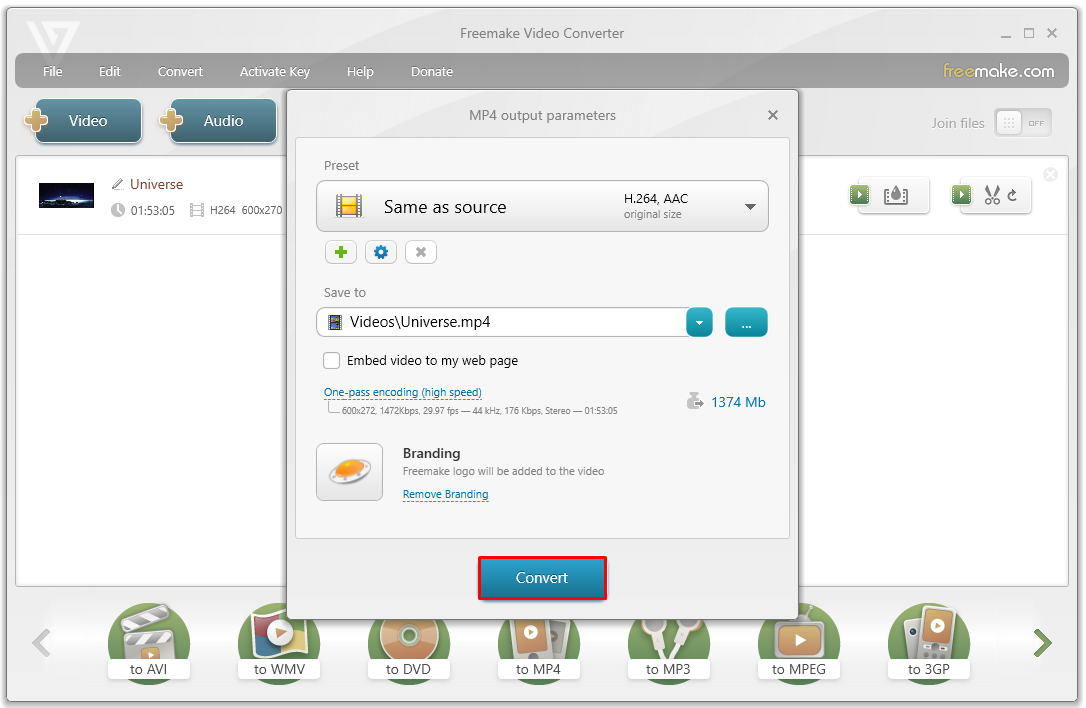Viewport: 1086px width, 708px height.
Task: Open the Help menu
Action: point(360,71)
